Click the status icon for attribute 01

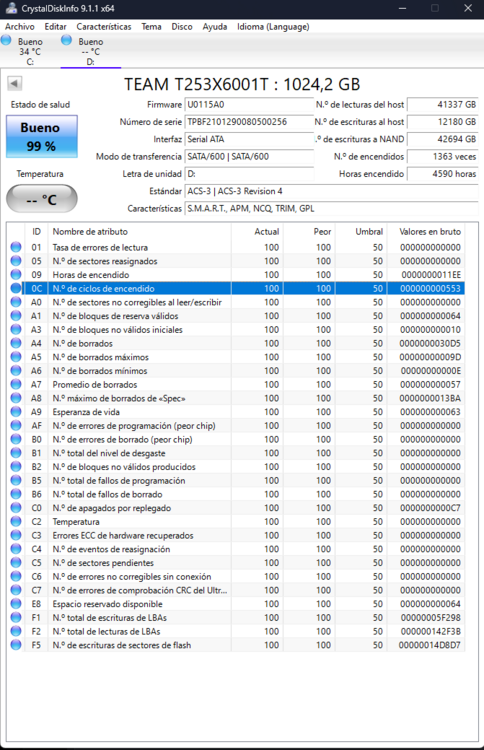(x=16, y=247)
